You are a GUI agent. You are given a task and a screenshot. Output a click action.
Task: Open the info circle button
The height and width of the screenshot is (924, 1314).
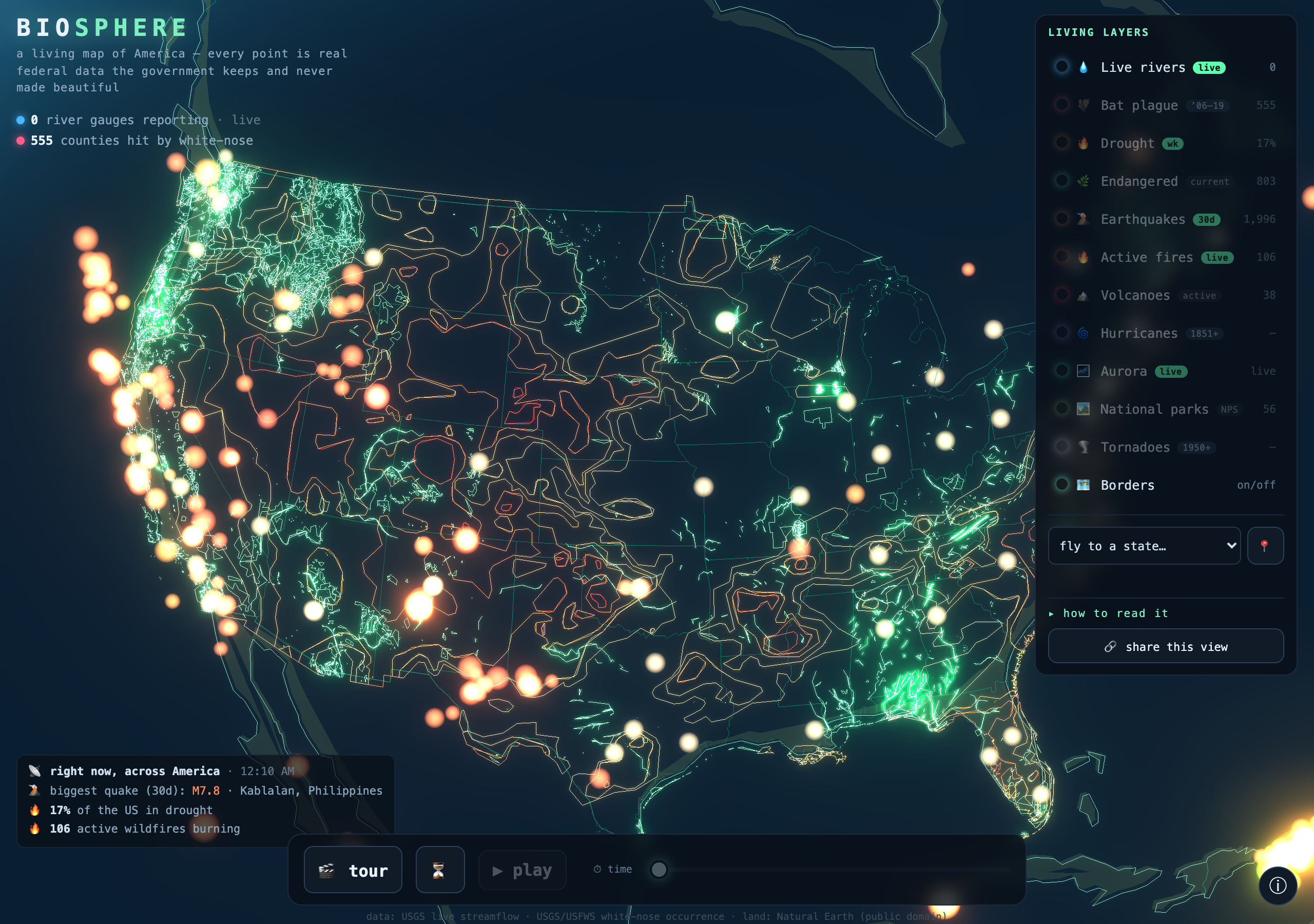(x=1278, y=885)
